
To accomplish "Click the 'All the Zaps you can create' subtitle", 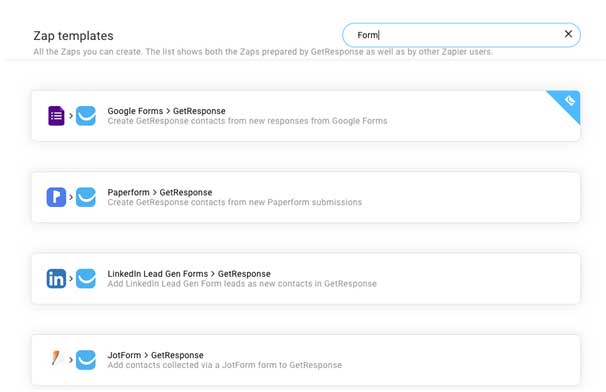I will pos(263,51).
